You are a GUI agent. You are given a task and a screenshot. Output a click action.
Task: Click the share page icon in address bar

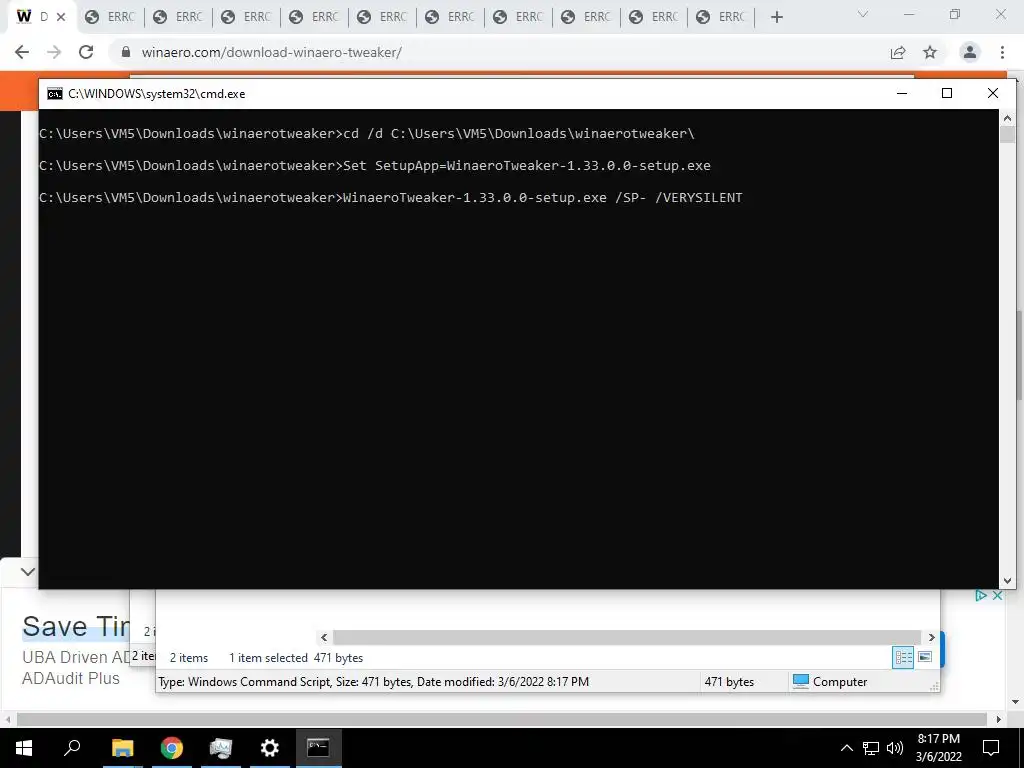tap(898, 52)
